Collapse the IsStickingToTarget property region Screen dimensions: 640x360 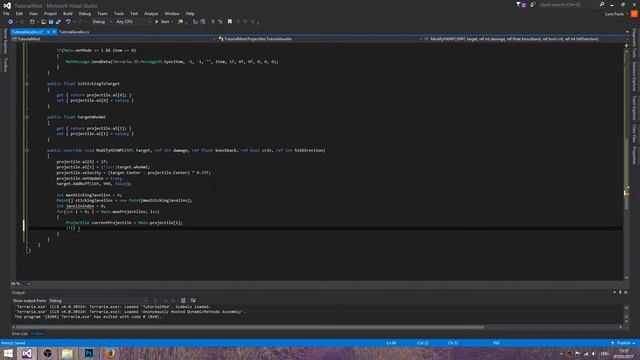tap(27, 84)
